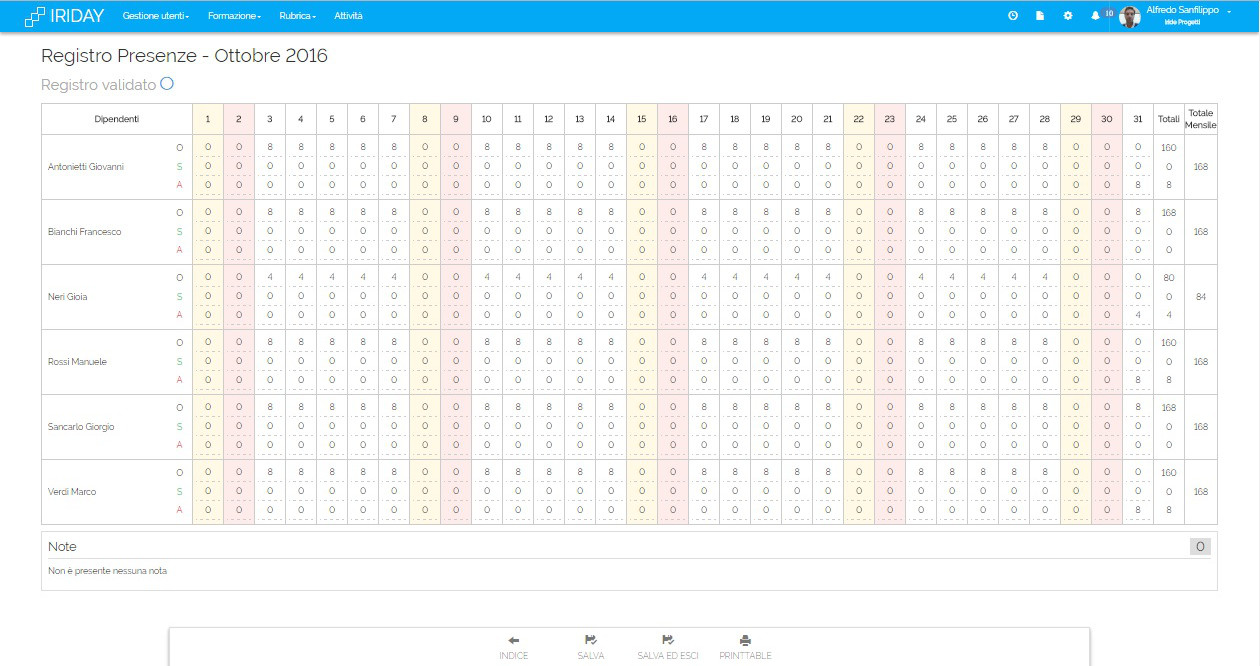1260x666 pixels.
Task: Select the day 15 column header
Action: 642,119
